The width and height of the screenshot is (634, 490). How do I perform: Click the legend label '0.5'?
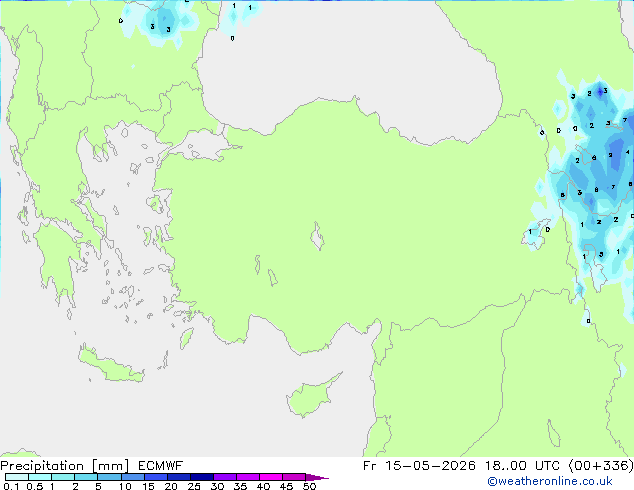click(34, 486)
